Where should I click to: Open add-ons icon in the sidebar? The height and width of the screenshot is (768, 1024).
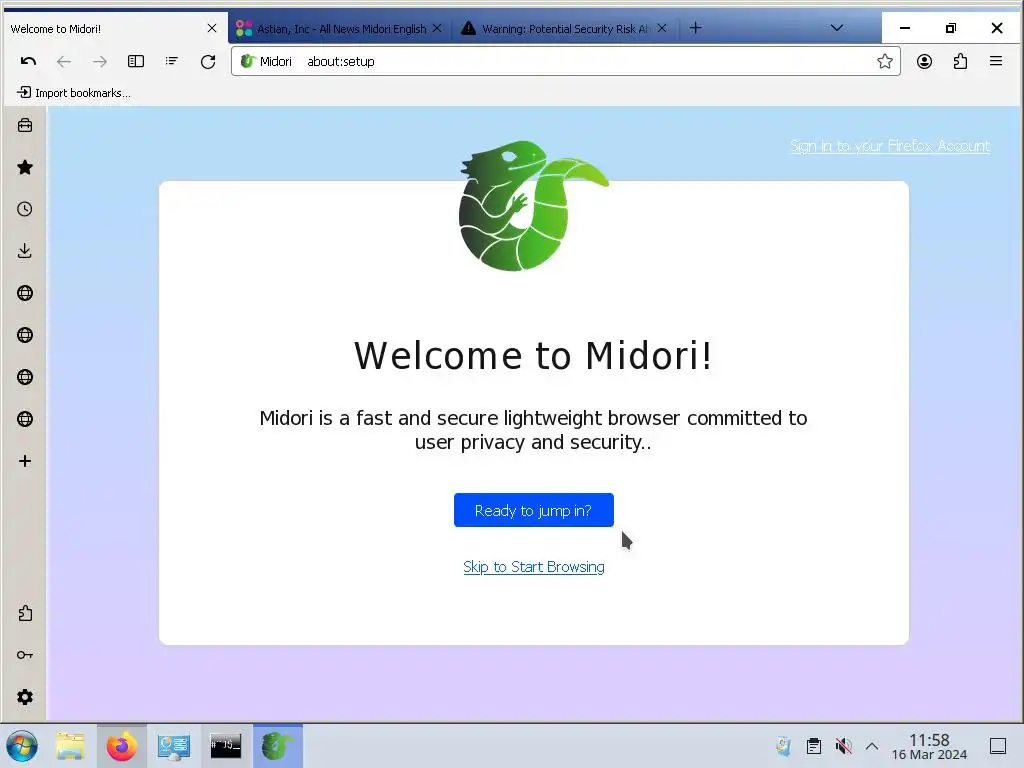(x=25, y=613)
